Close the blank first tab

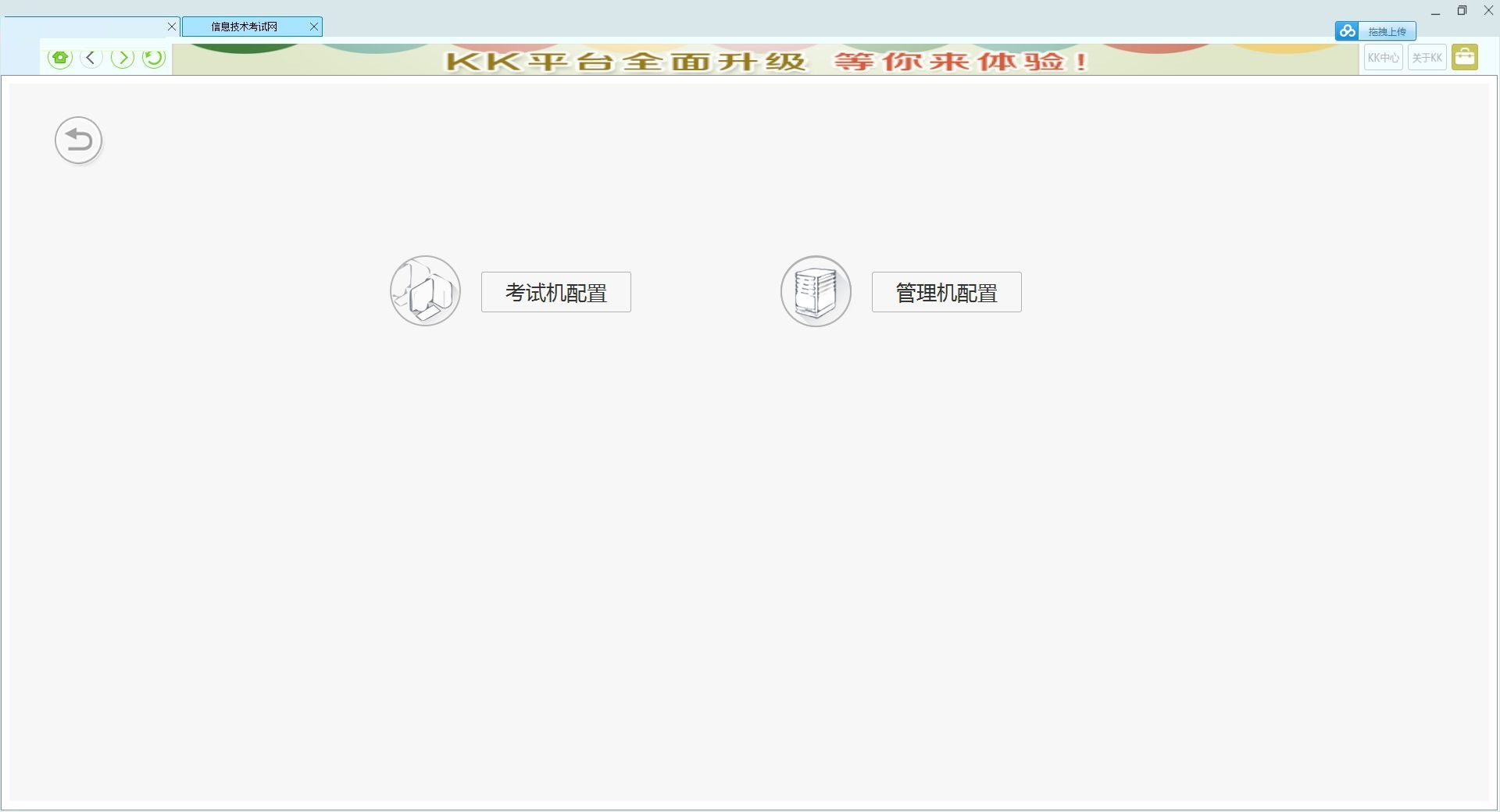click(x=172, y=27)
